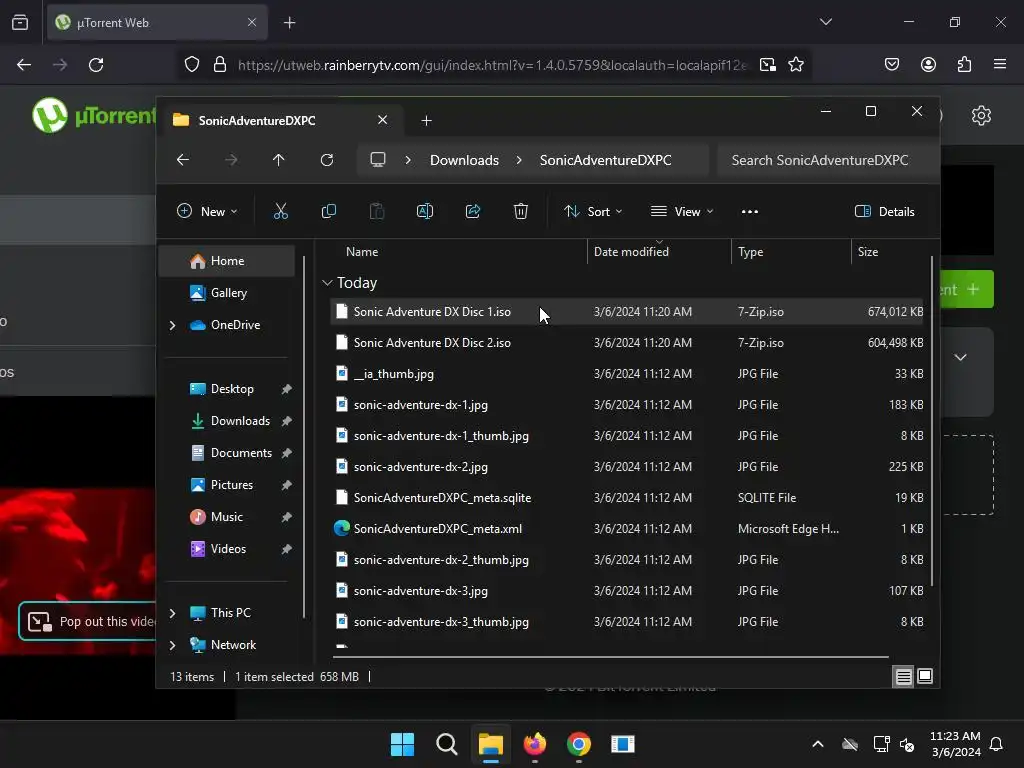The image size is (1024, 768).
Task: Open Windows taskbar Search
Action: coord(447,744)
